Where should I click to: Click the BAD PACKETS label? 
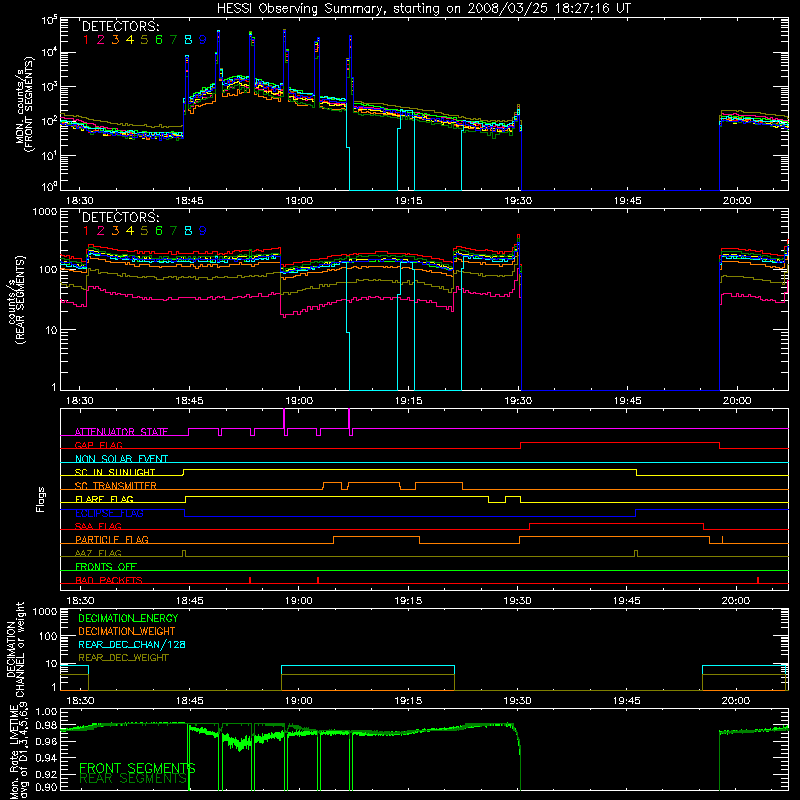pos(109,580)
